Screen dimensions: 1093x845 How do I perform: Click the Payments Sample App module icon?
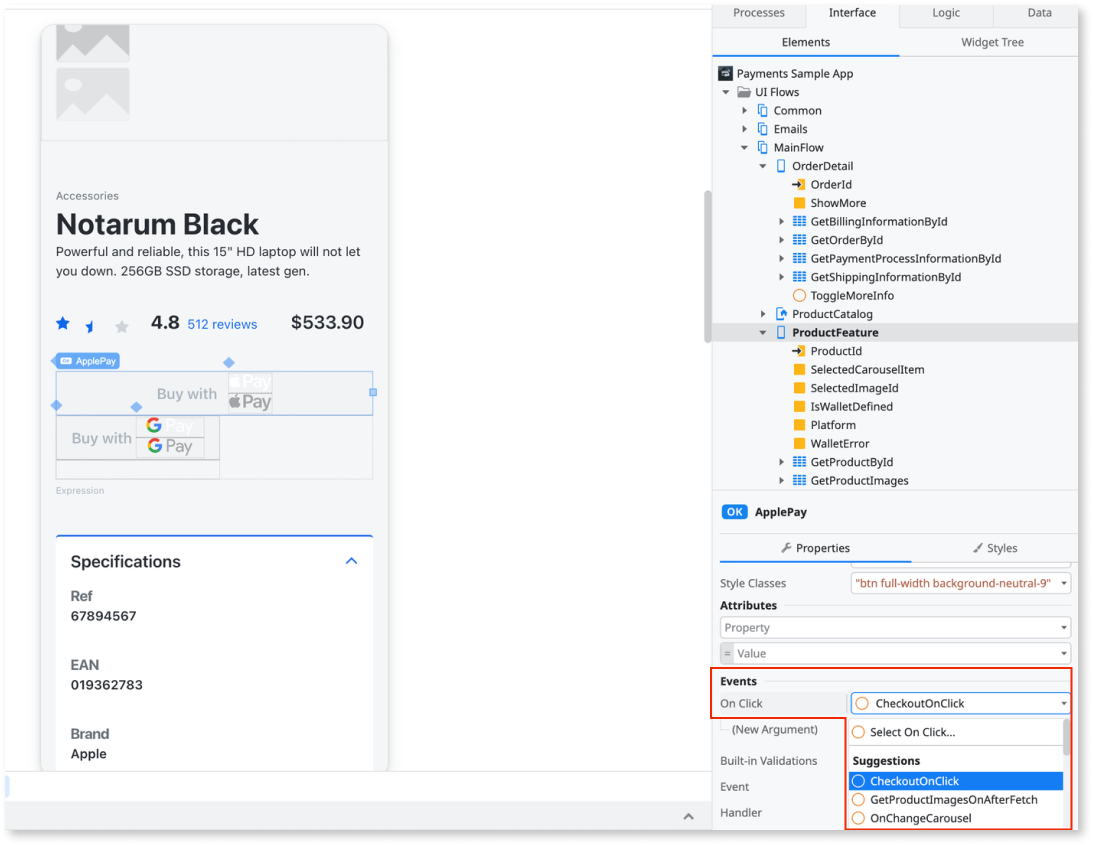724,72
